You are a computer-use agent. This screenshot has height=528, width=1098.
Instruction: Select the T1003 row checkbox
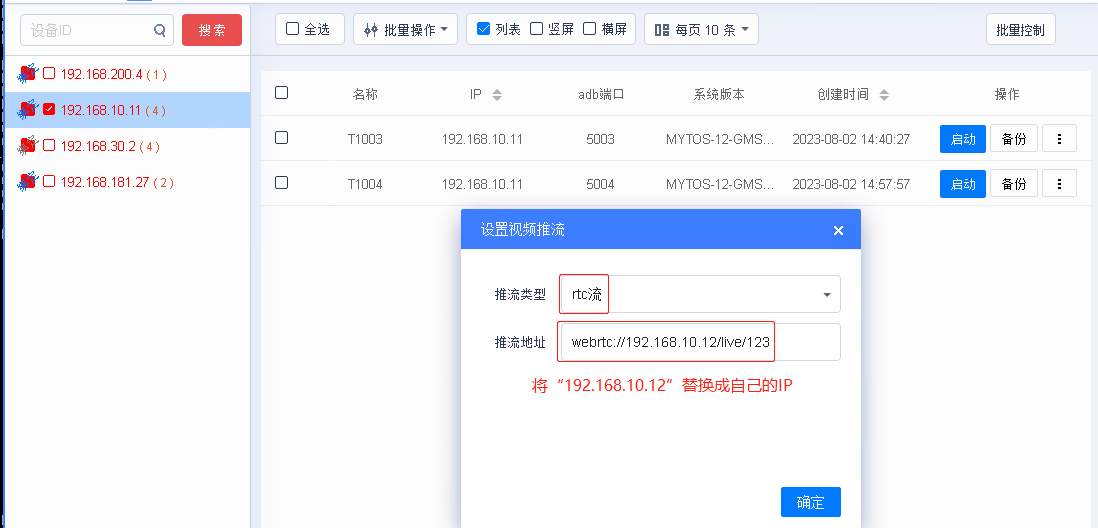282,138
